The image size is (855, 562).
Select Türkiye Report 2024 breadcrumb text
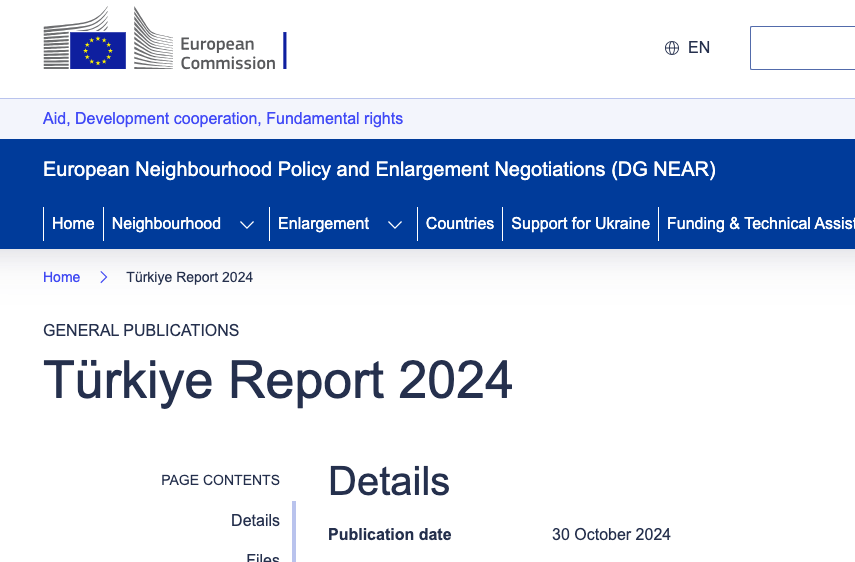click(190, 277)
